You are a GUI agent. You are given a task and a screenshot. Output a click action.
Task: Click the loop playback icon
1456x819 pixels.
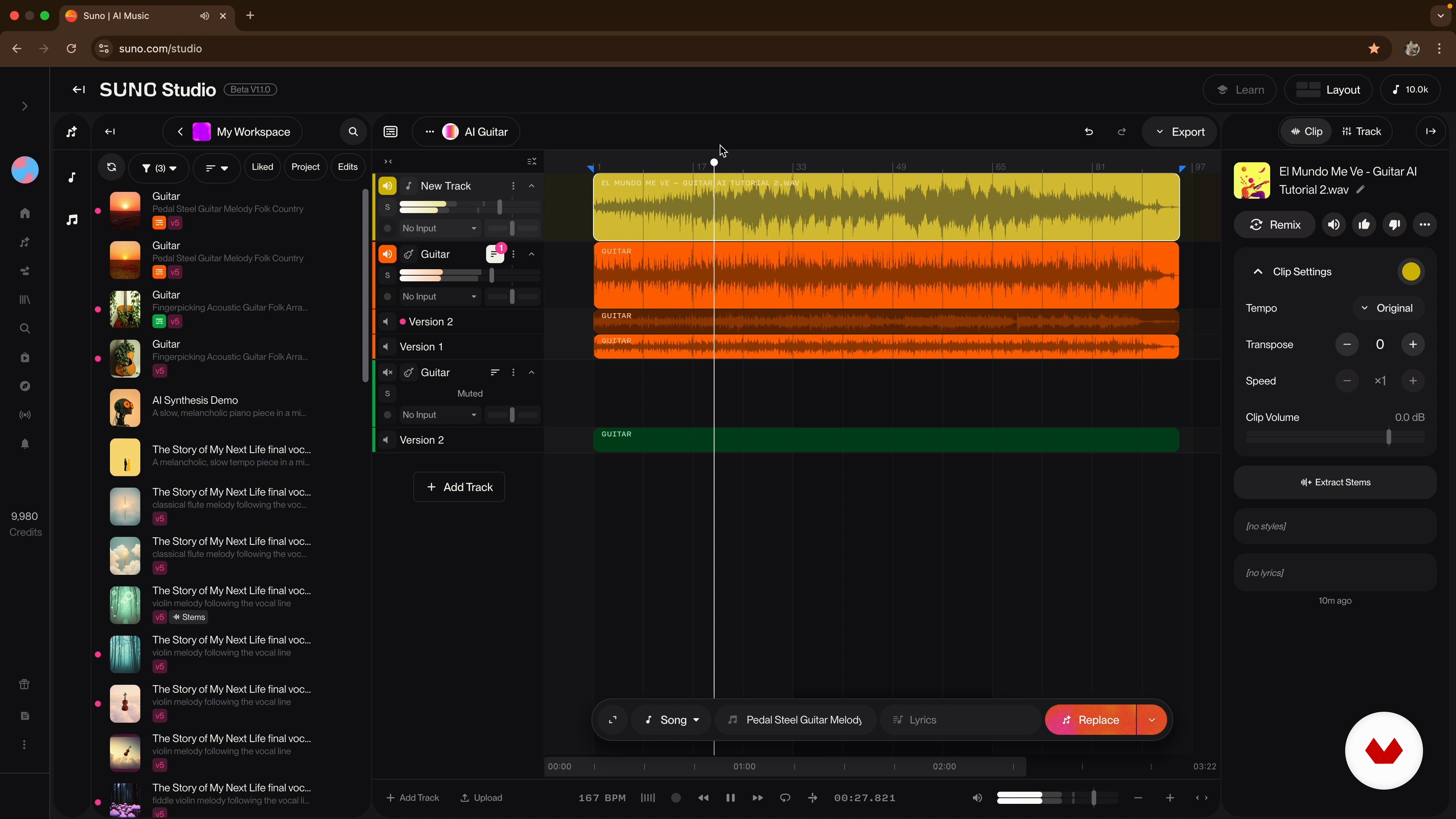pyautogui.click(x=785, y=797)
